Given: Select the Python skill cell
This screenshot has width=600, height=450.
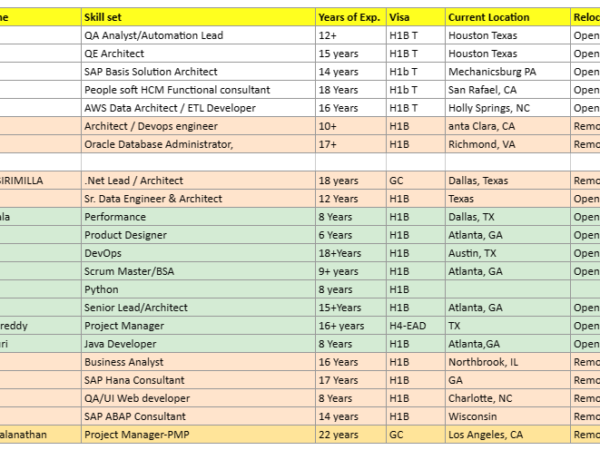Looking at the screenshot, I should (x=102, y=289).
